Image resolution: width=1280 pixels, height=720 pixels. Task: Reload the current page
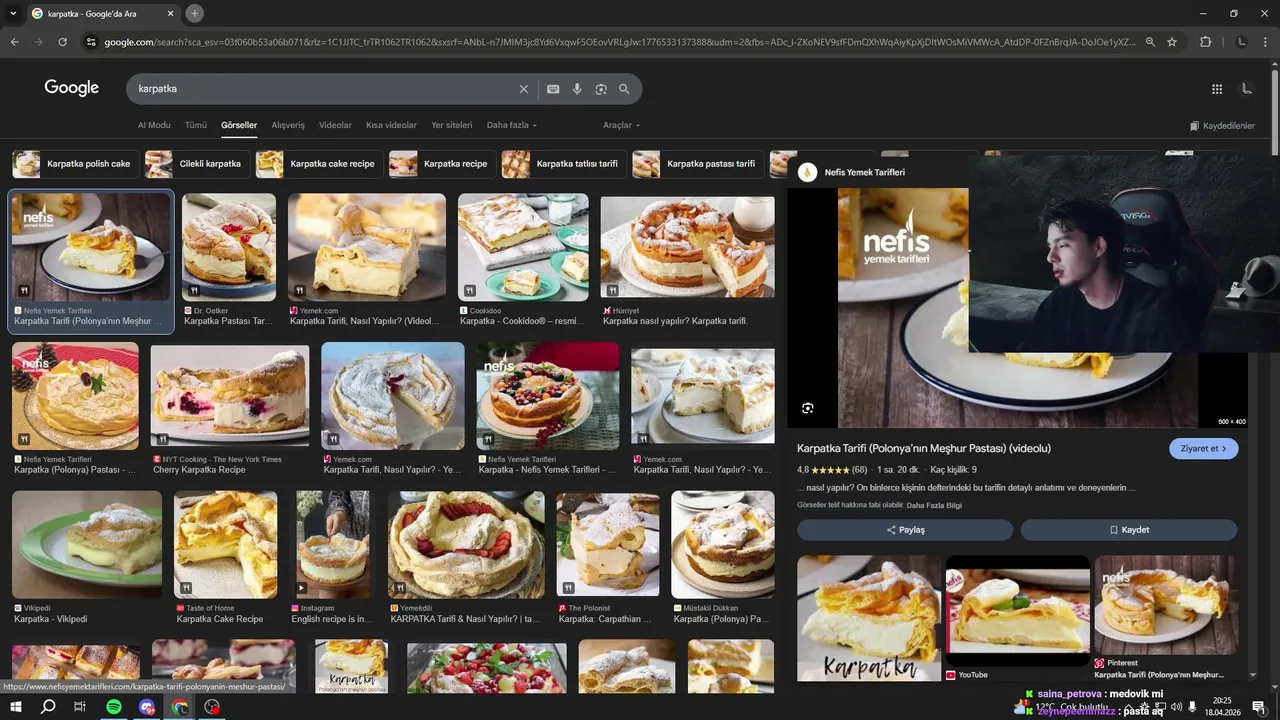coord(62,42)
